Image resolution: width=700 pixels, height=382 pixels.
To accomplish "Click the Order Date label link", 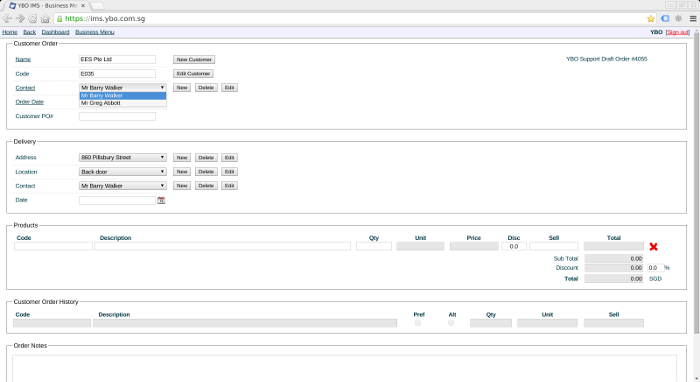I will (x=29, y=102).
